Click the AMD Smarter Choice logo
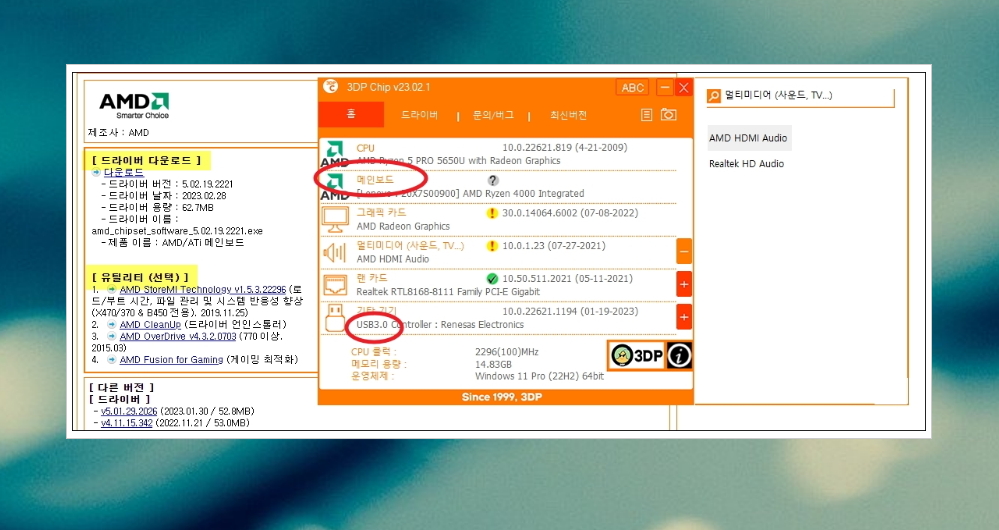The image size is (999, 530). point(134,106)
